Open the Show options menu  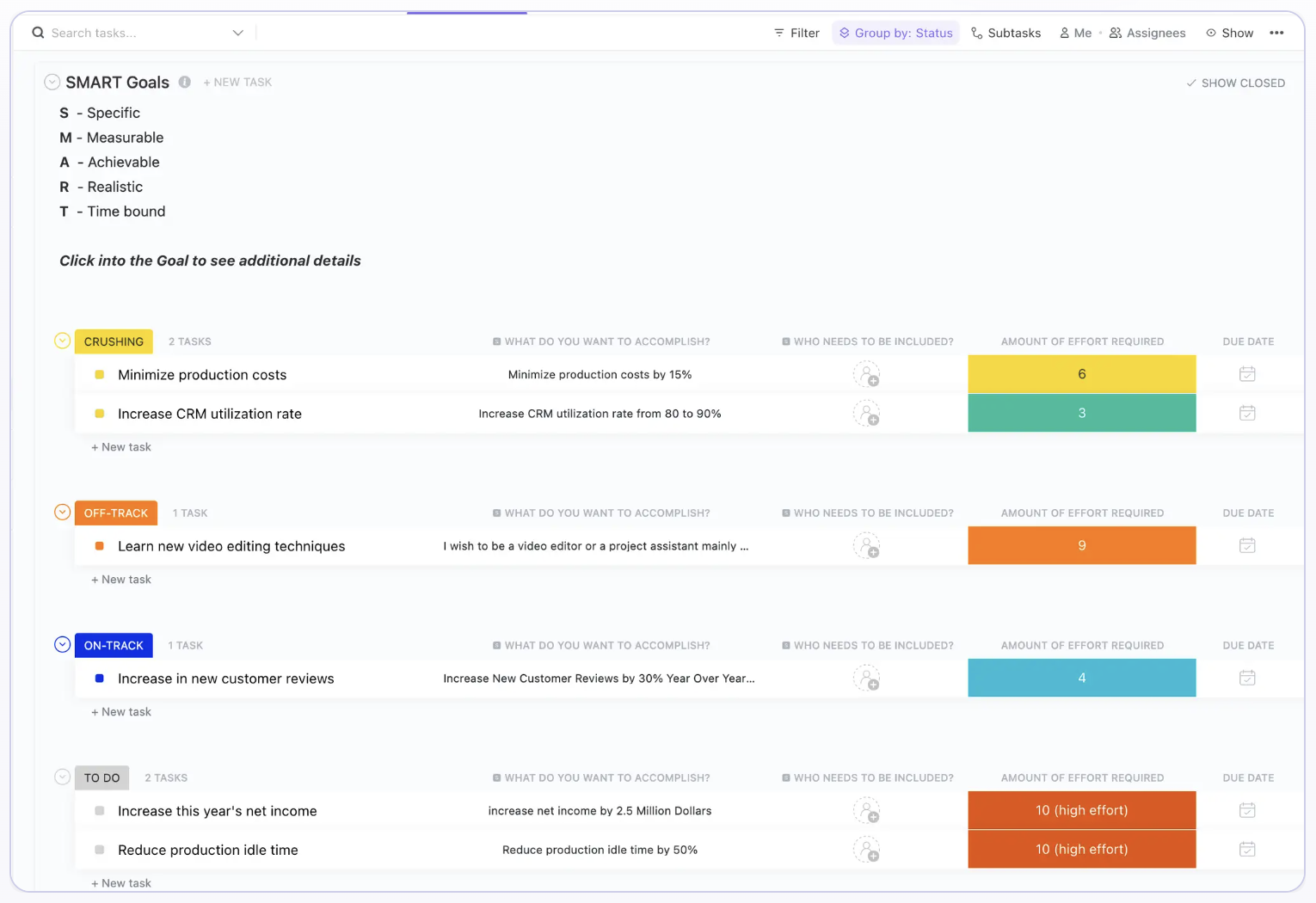[x=1229, y=33]
